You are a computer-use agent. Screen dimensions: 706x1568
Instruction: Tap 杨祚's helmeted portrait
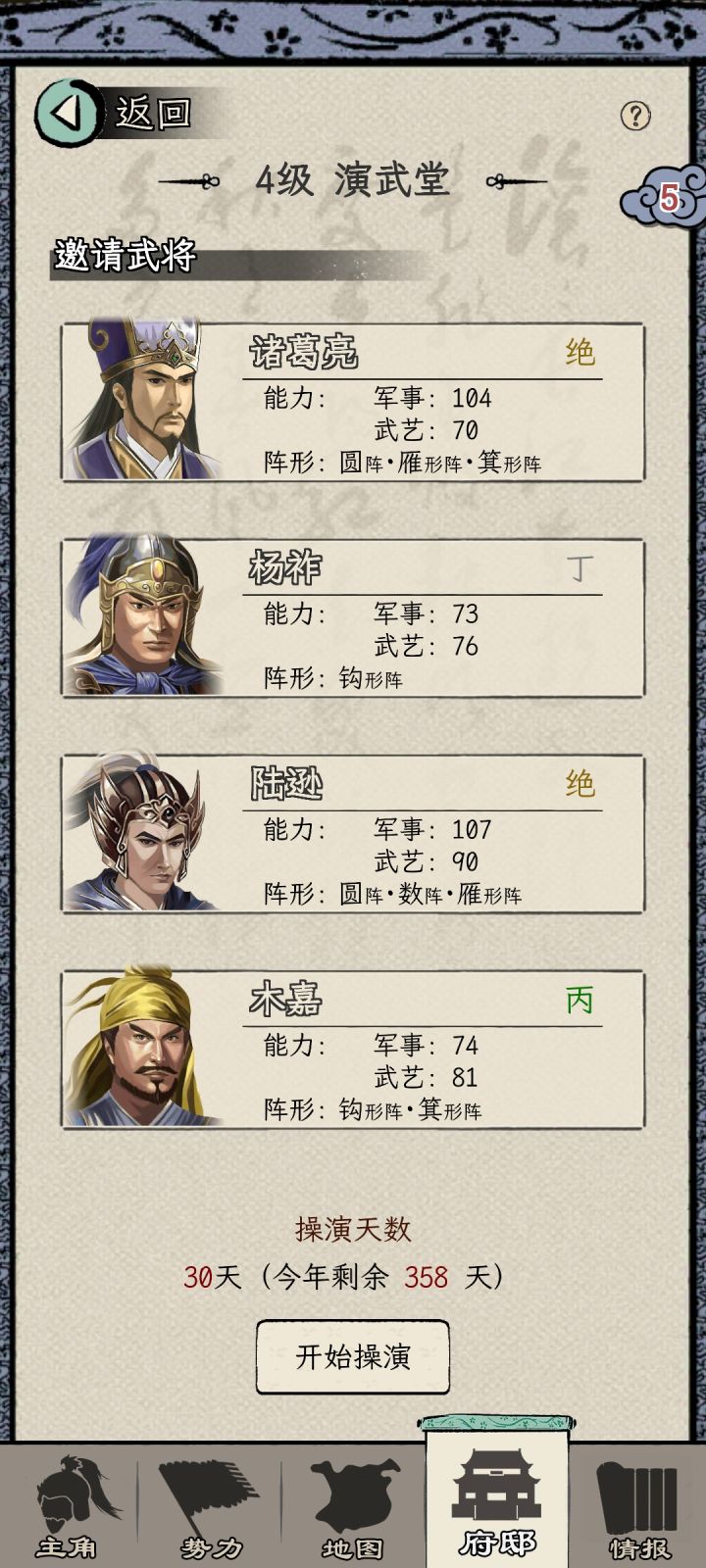pyautogui.click(x=144, y=615)
